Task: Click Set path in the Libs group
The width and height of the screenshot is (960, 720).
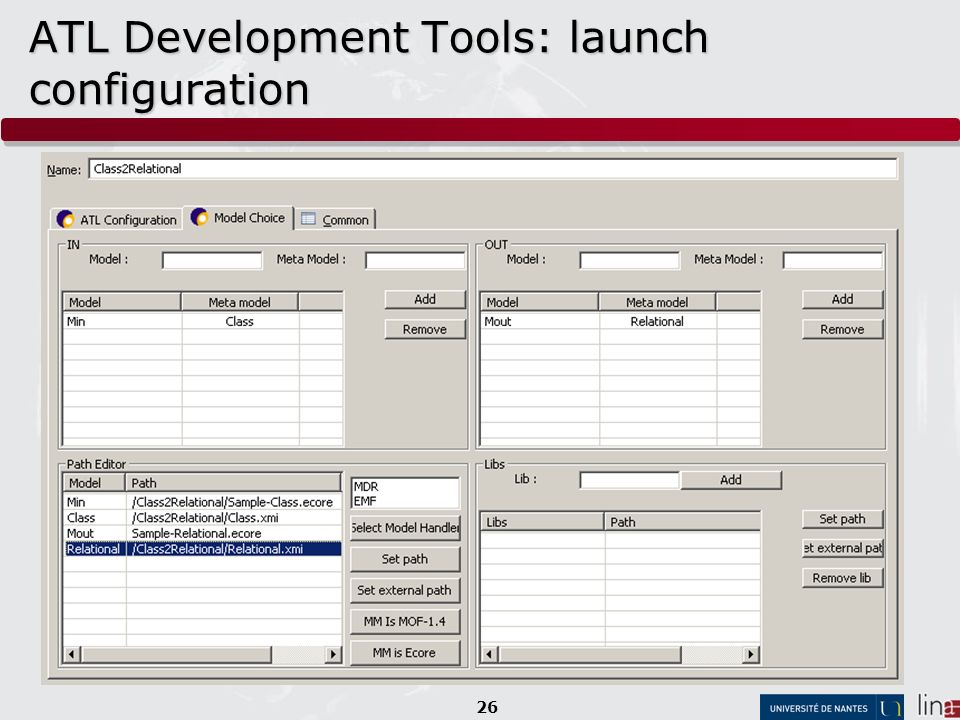Action: (842, 519)
